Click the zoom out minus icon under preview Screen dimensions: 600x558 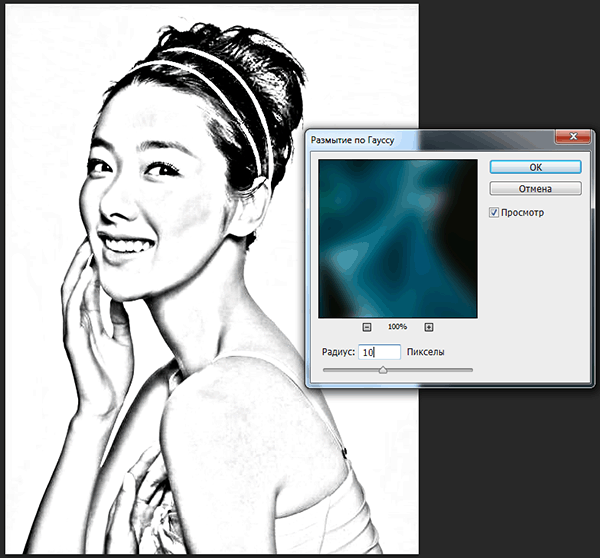tap(366, 327)
